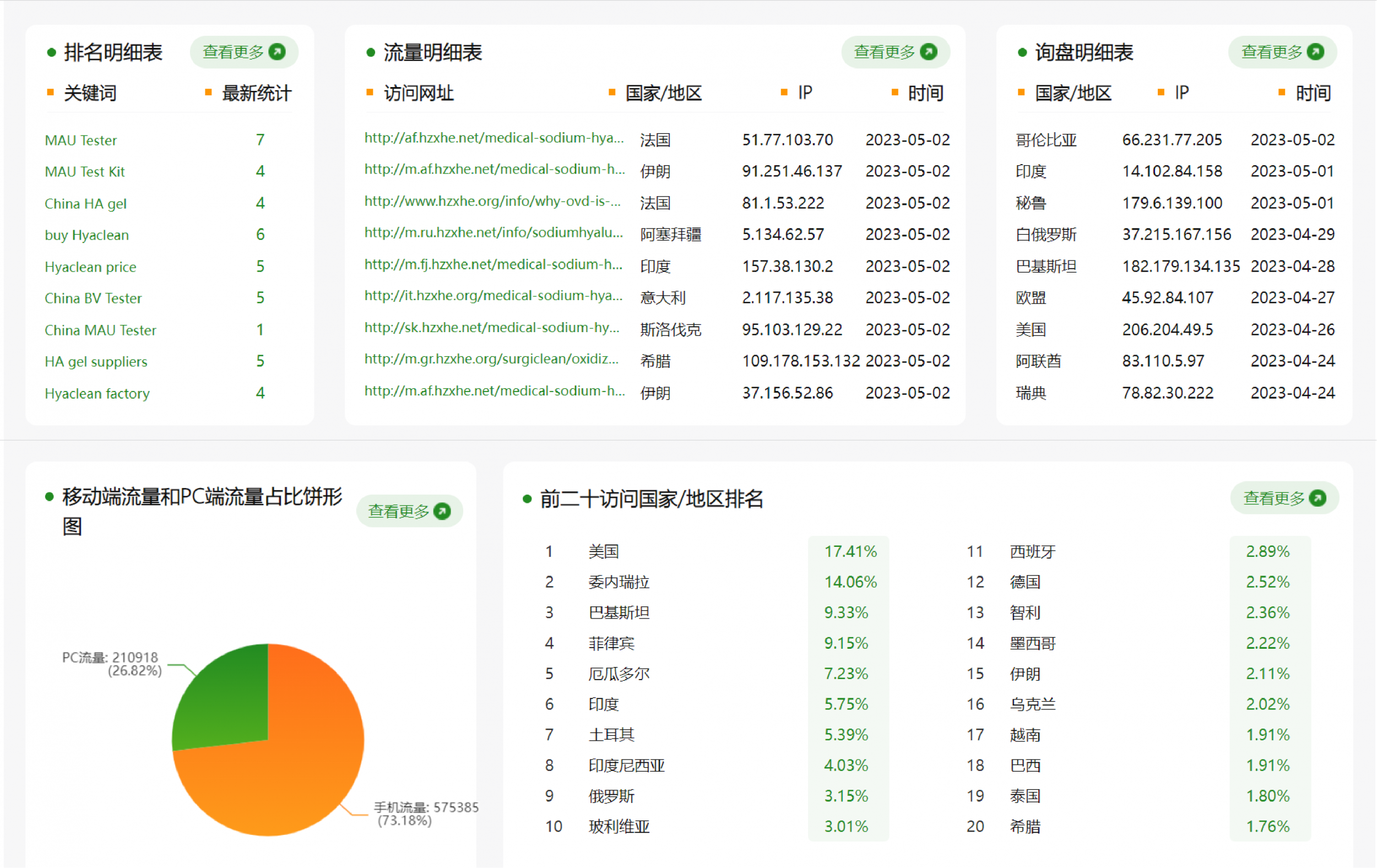Click the 访问网址 column header
The width and height of the screenshot is (1377, 868).
point(419,93)
